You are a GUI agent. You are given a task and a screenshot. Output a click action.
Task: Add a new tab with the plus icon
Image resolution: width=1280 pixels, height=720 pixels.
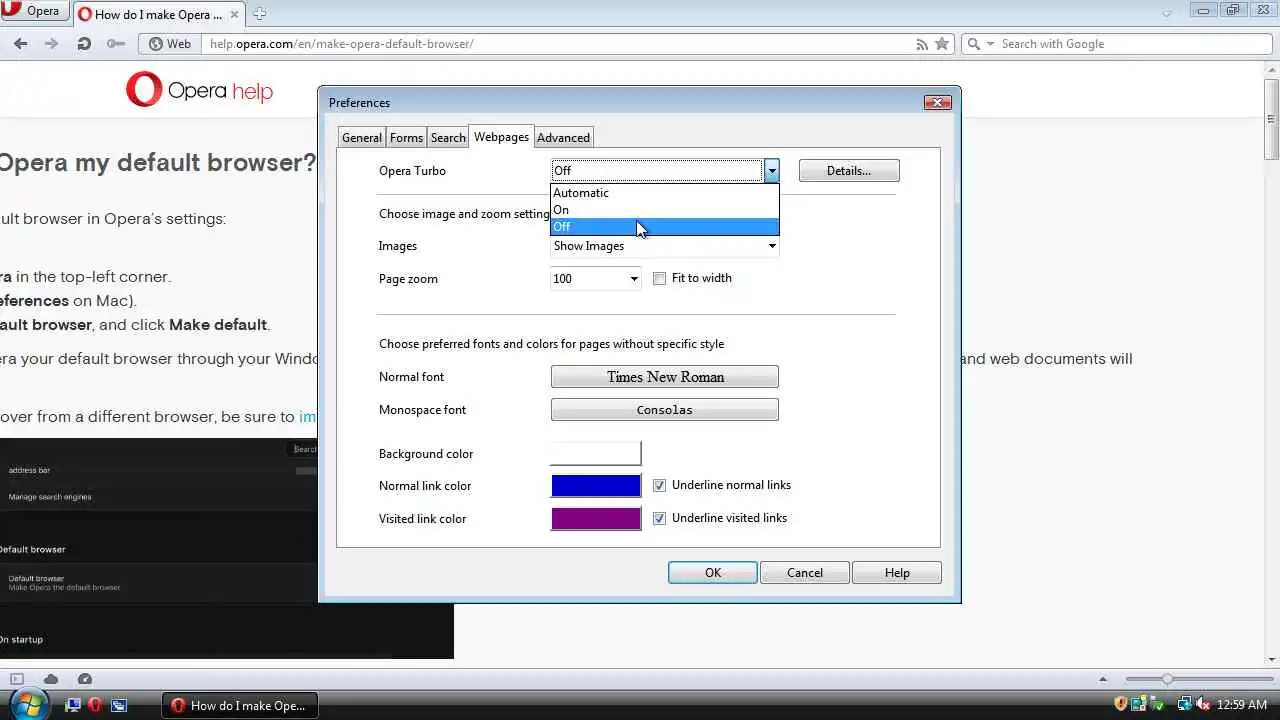259,14
